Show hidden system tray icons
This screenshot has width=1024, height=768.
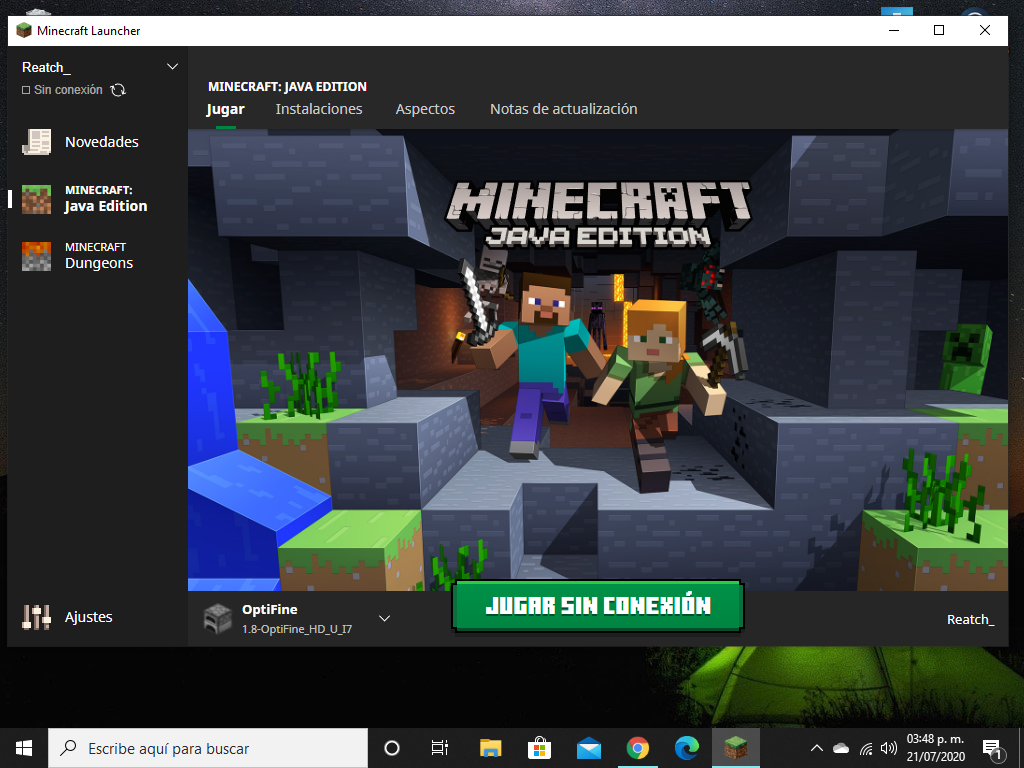click(x=816, y=748)
